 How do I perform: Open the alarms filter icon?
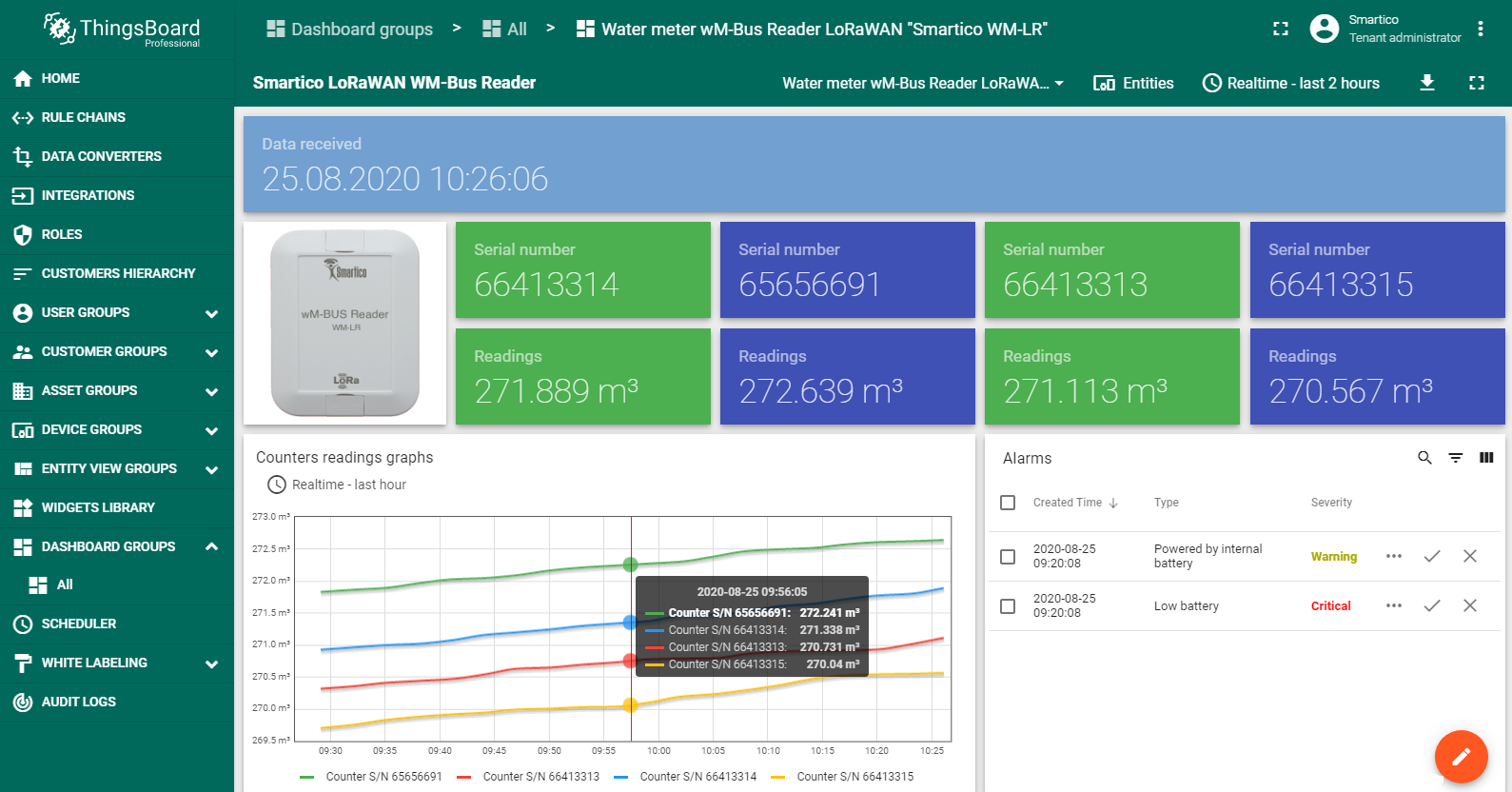1456,458
